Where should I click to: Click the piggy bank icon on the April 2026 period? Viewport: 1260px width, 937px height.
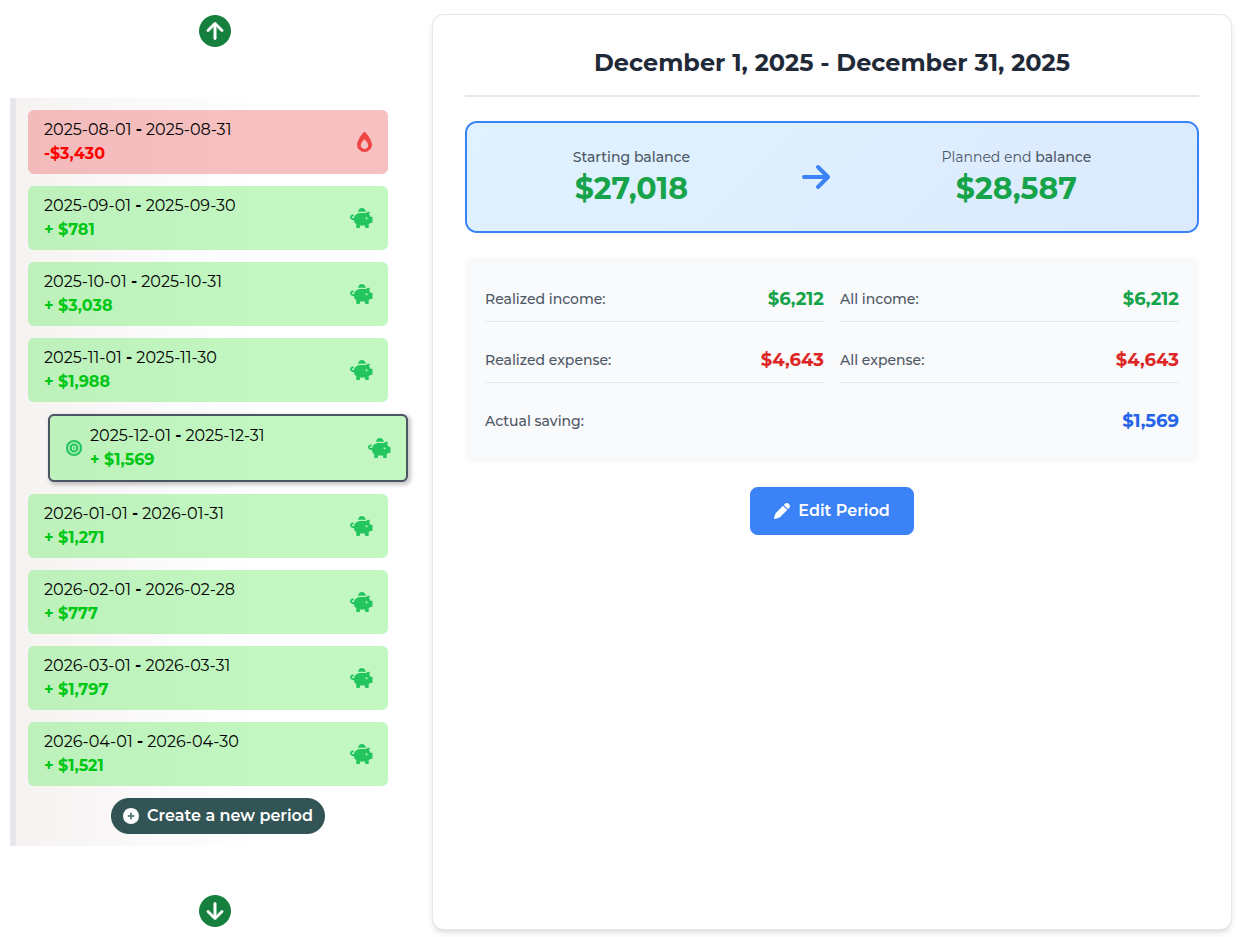tap(361, 754)
